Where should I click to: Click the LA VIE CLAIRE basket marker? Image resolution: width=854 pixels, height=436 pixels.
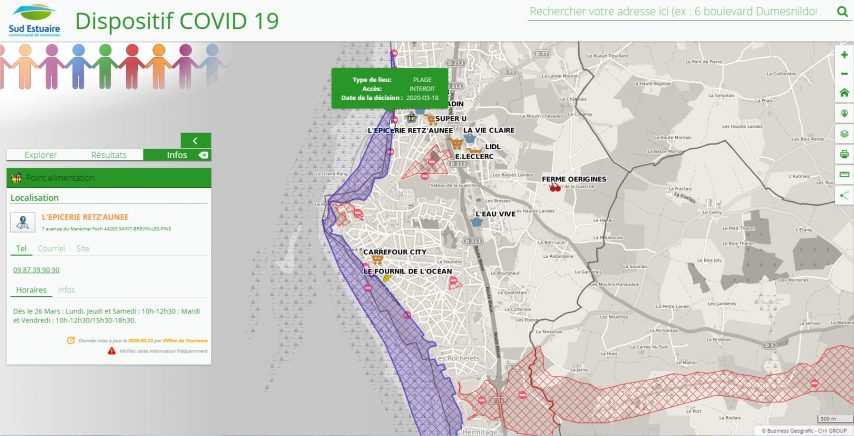click(470, 138)
